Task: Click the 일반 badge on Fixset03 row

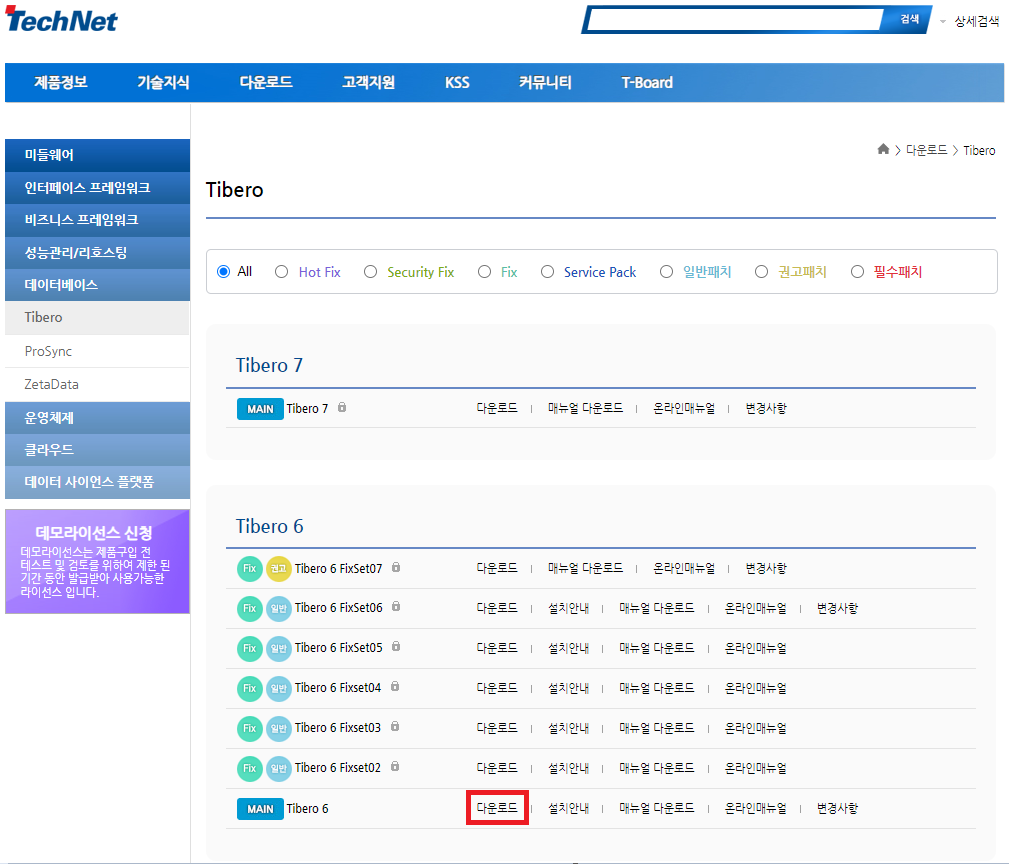Action: [x=279, y=728]
